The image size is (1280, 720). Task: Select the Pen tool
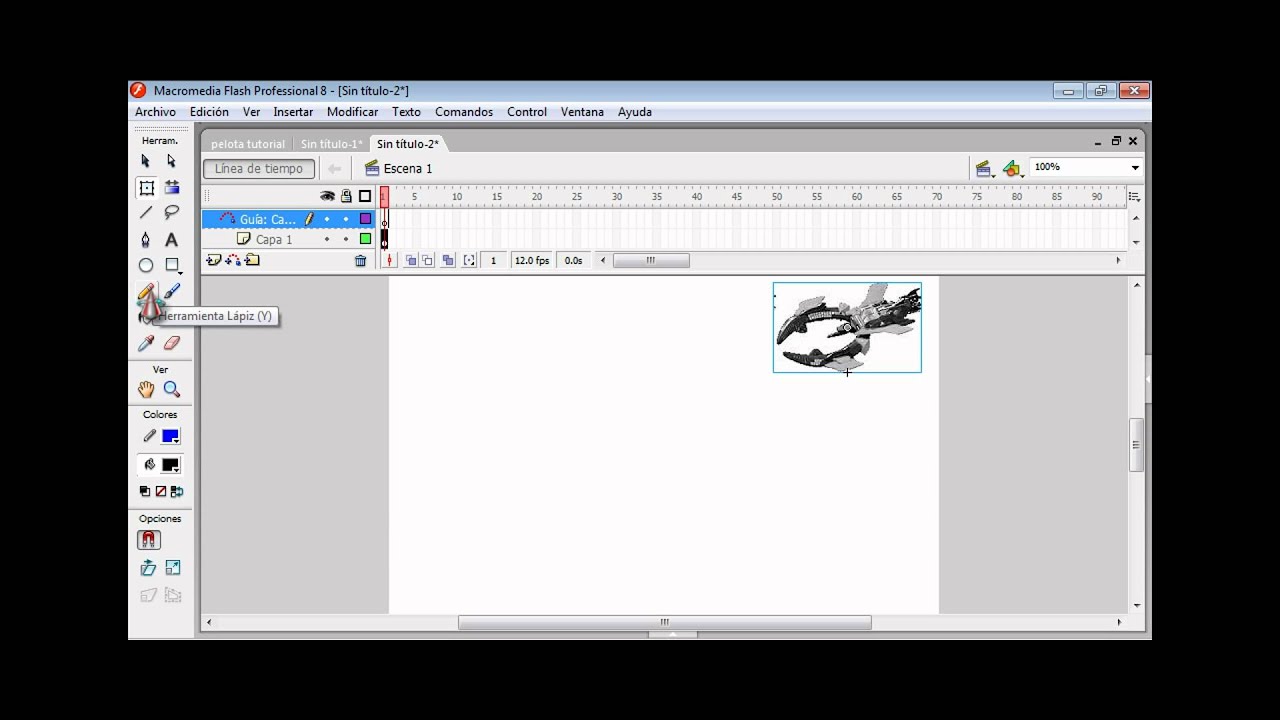click(x=146, y=239)
